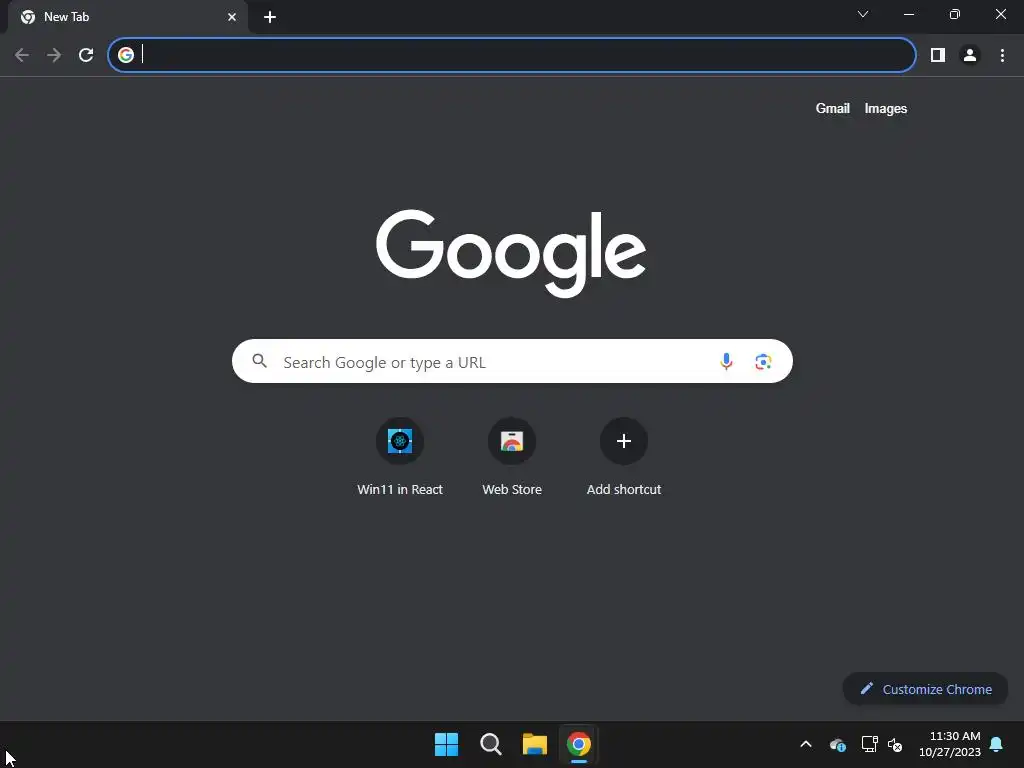Open the Gmail link
This screenshot has height=768, width=1024.
click(x=833, y=108)
